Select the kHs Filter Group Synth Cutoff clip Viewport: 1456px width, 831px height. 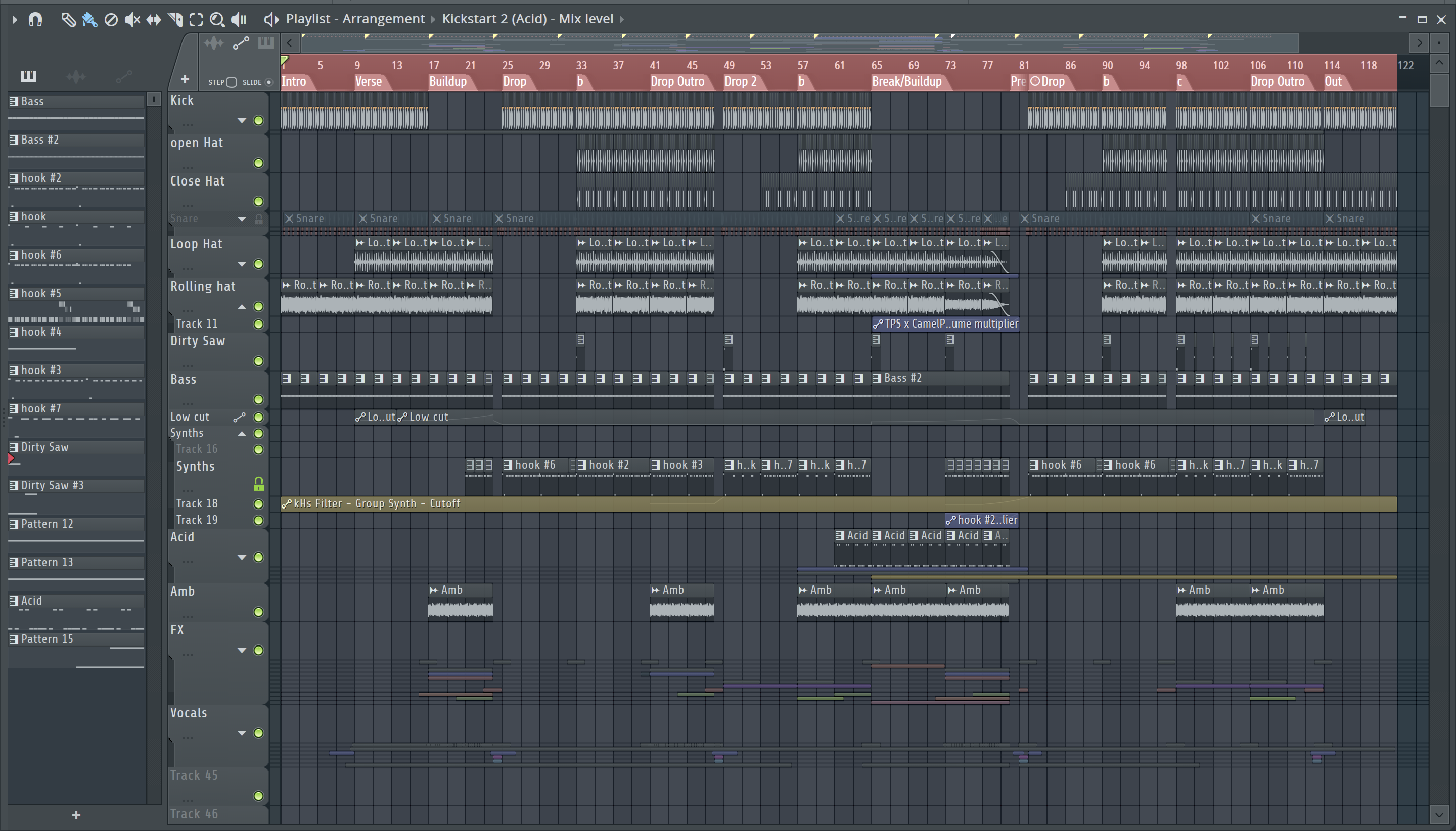[x=838, y=504]
